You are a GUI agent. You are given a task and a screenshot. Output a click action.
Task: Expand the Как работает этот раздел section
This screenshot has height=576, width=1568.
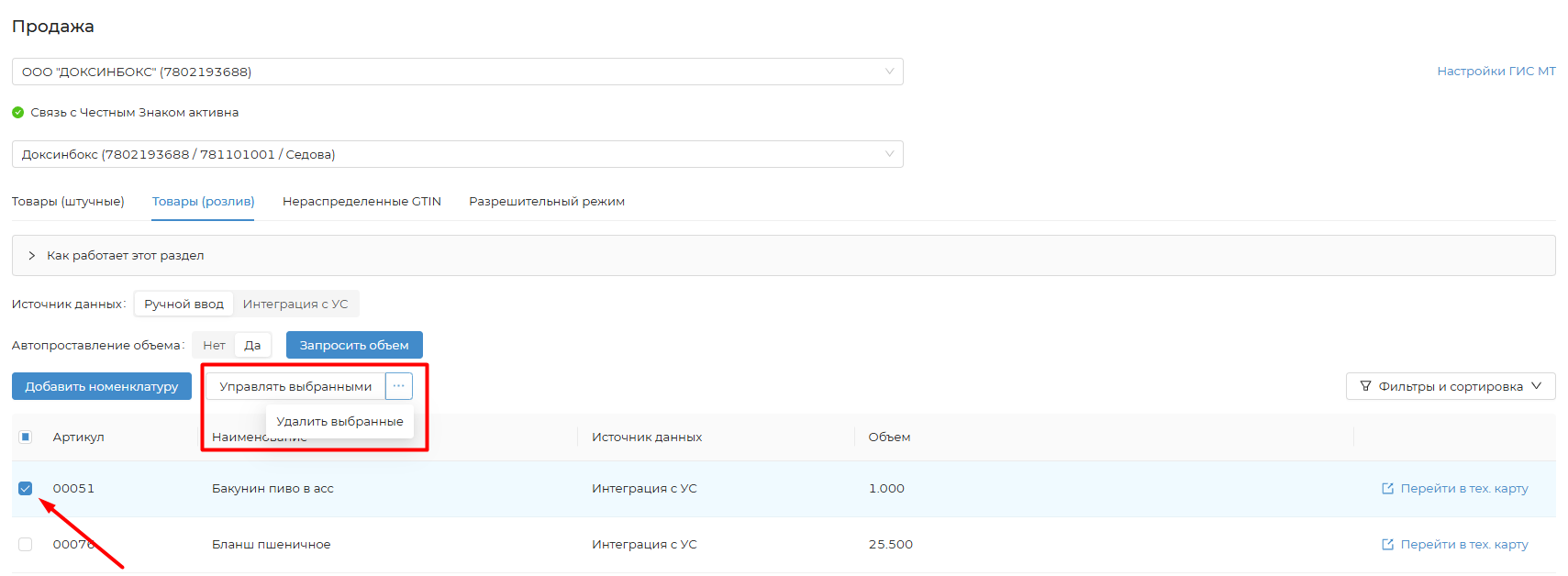tap(125, 256)
